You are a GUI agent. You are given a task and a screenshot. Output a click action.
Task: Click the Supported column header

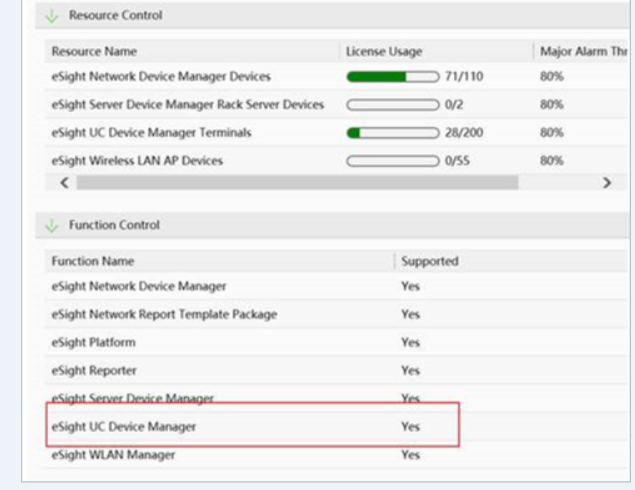pyautogui.click(x=430, y=261)
